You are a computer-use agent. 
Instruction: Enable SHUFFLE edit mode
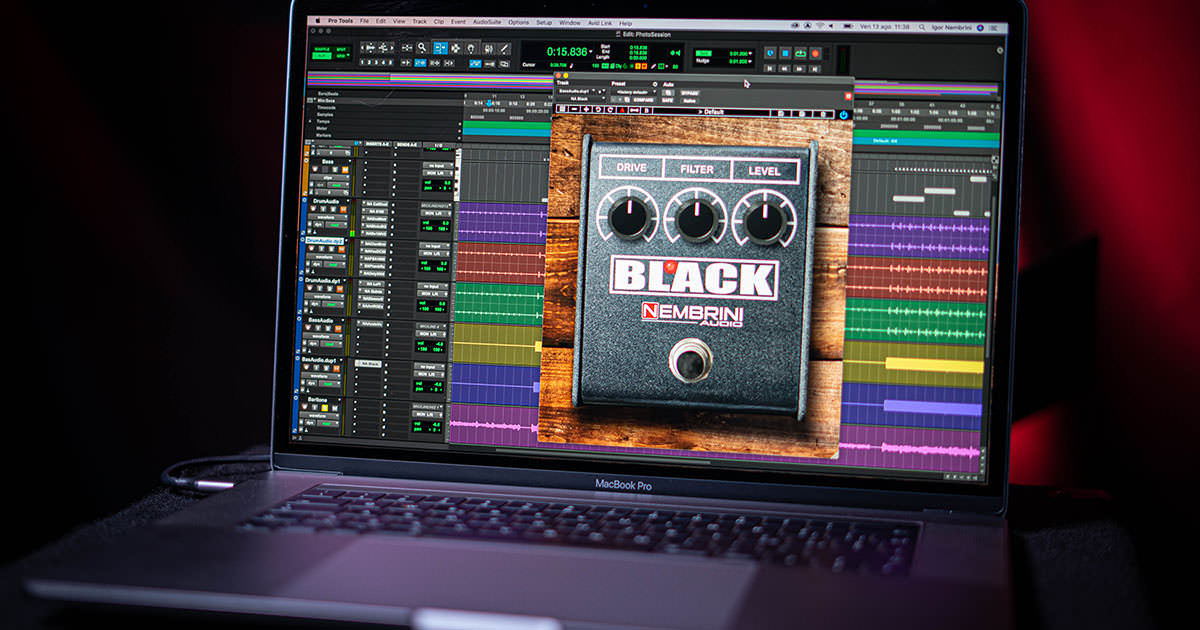pyautogui.click(x=322, y=49)
